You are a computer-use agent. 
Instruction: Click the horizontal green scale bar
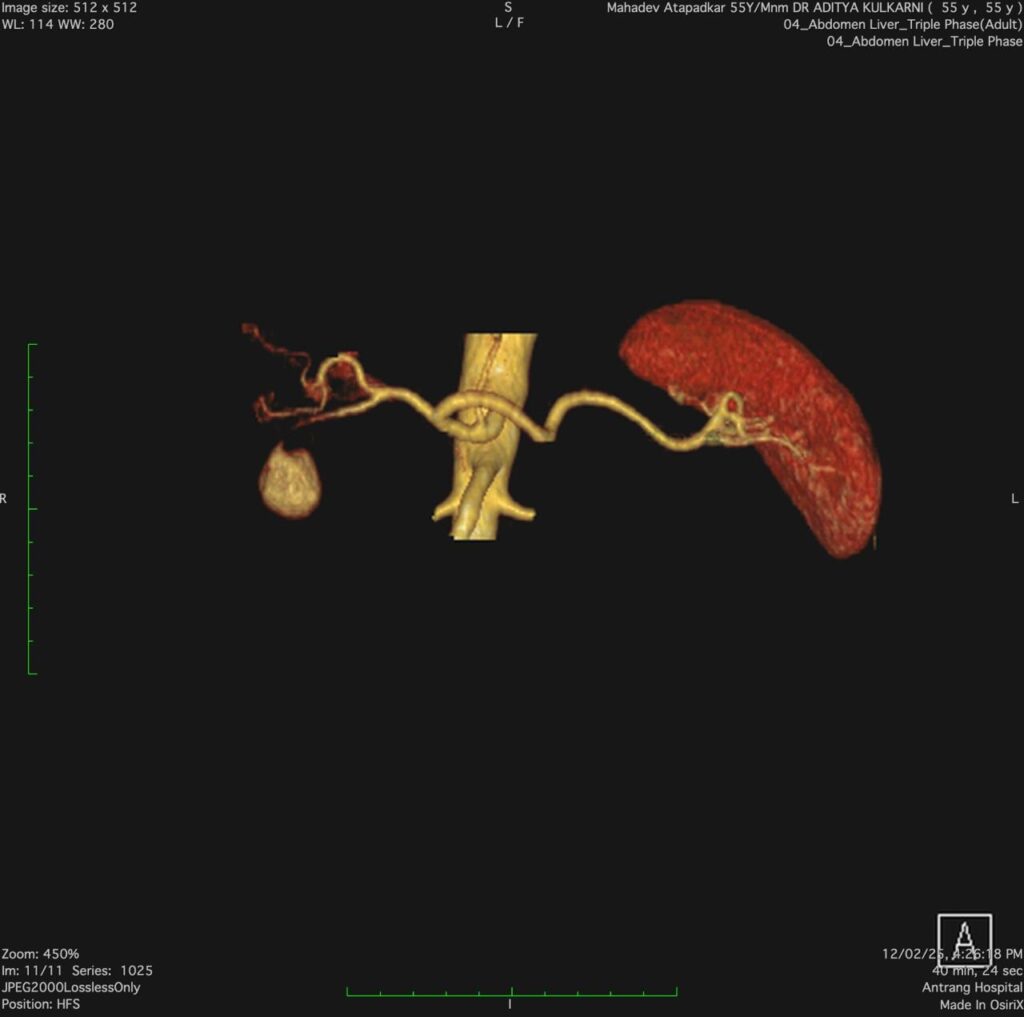click(511, 993)
